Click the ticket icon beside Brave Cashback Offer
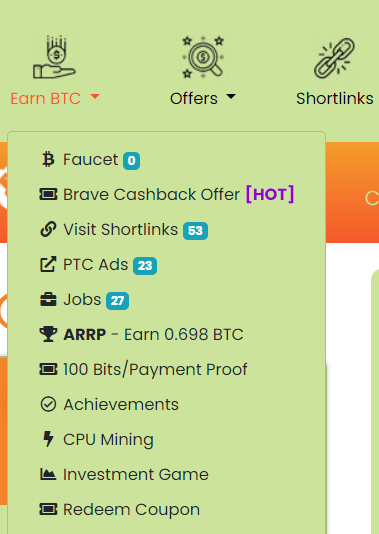 [48, 194]
